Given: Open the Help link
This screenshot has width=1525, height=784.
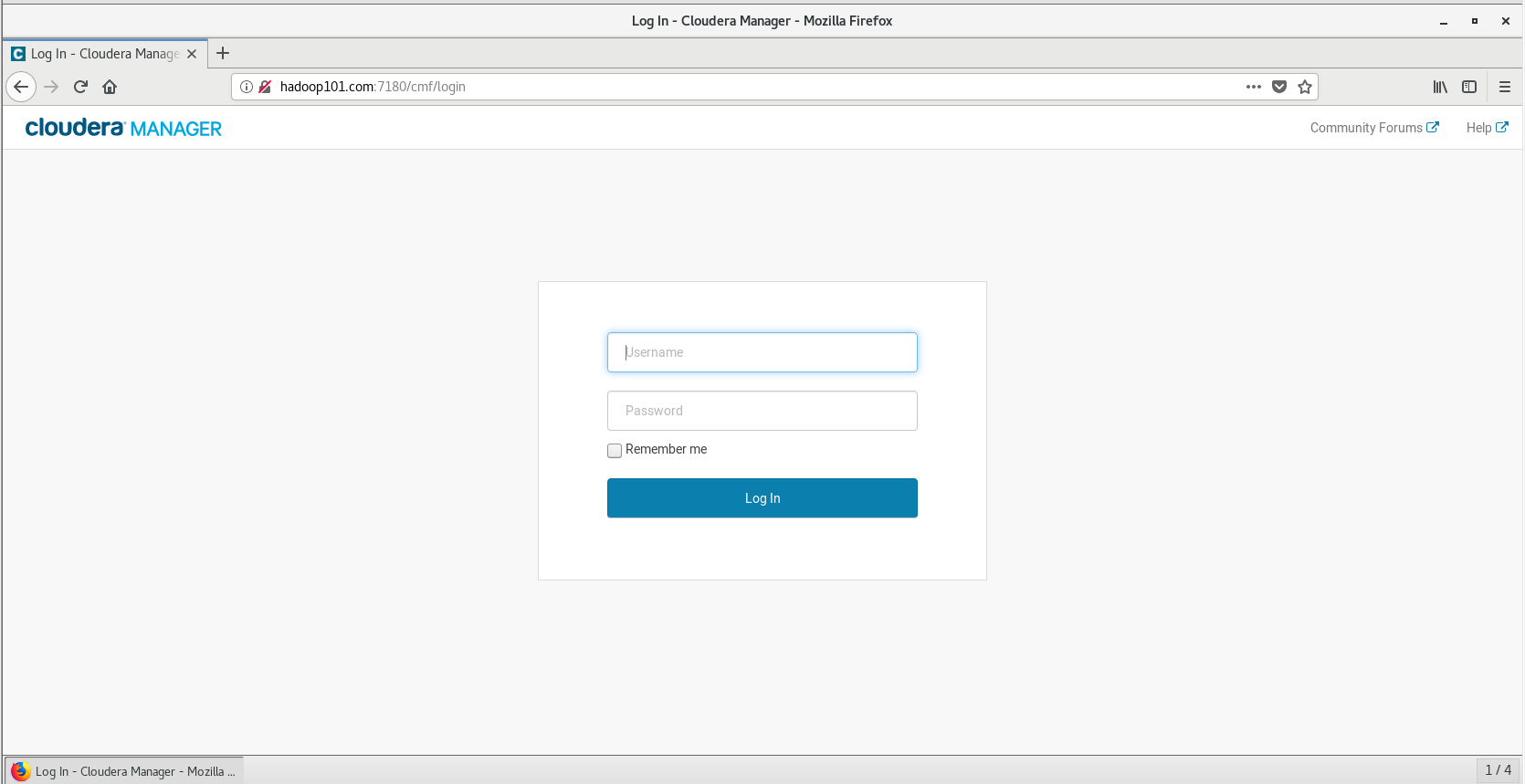Looking at the screenshot, I should [1487, 128].
